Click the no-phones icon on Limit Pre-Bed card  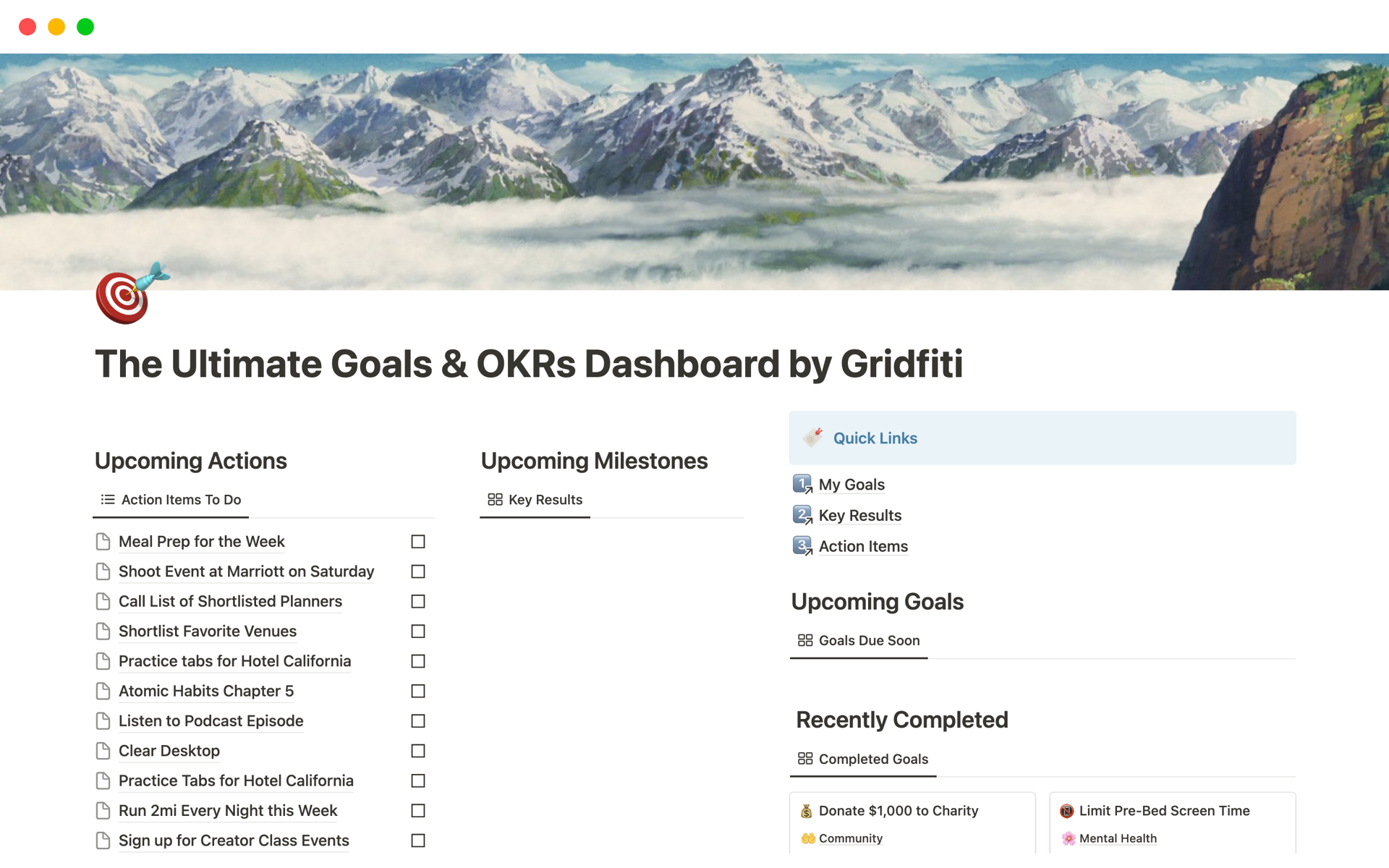1066,811
